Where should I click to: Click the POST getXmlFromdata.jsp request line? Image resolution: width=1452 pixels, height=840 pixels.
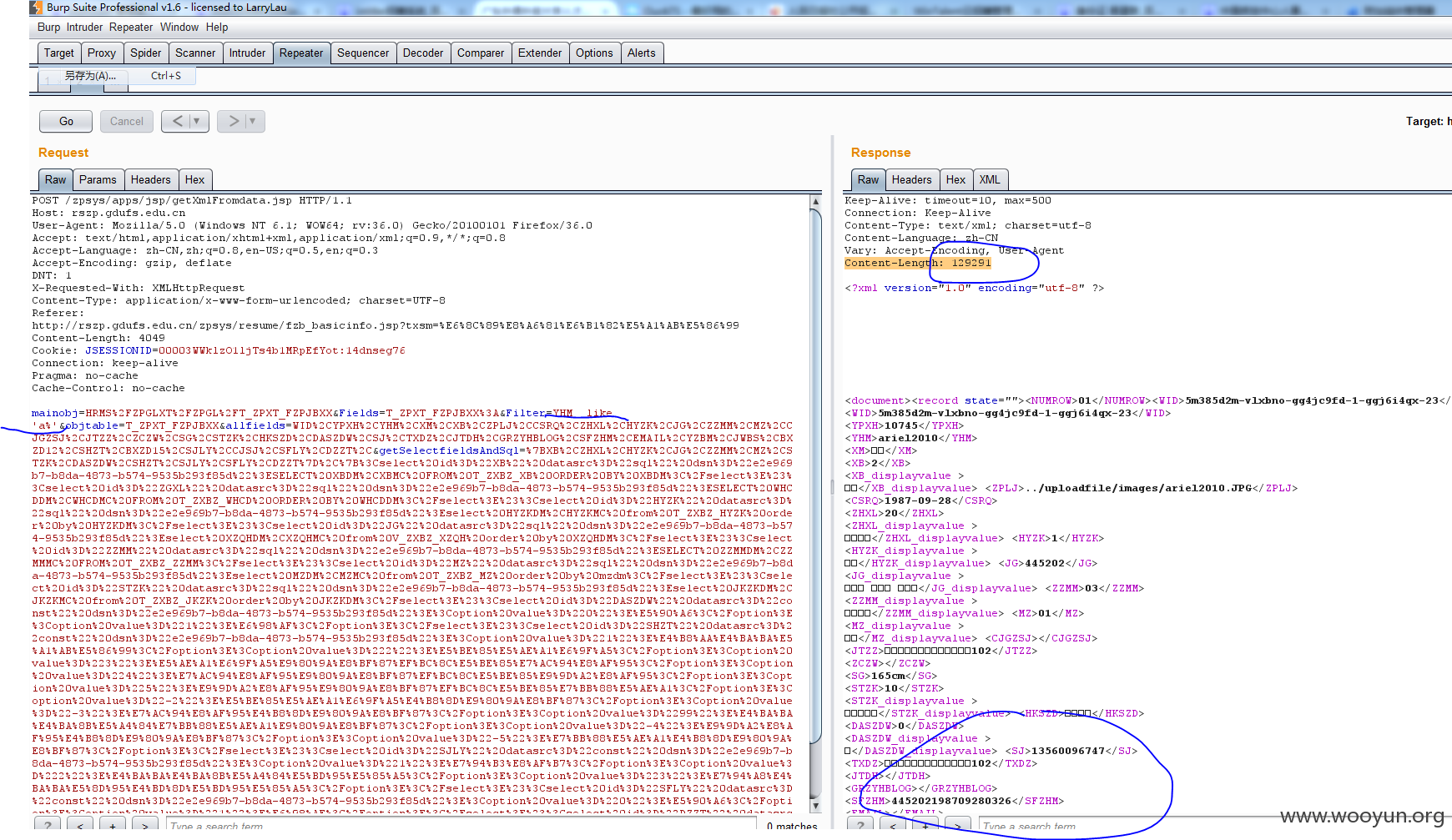pos(192,200)
